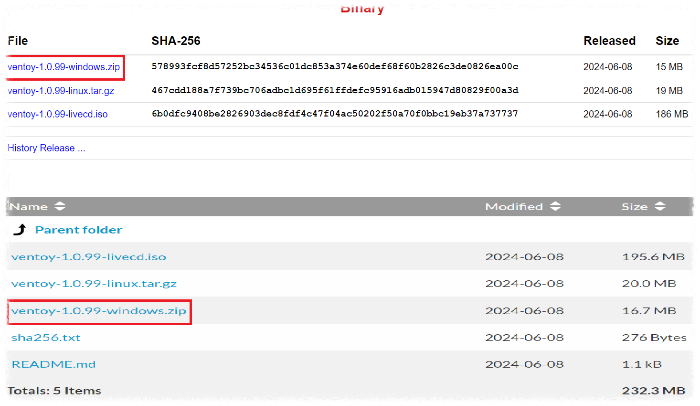Select the SHA-256 hash starting with 578993

coord(335,67)
